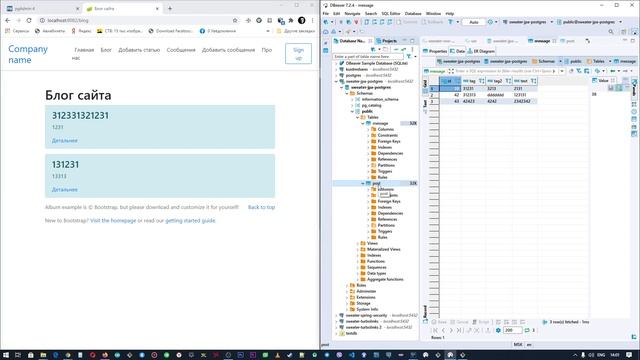Open the Chrome profile avatar
640x360 pixels.
[302, 20]
